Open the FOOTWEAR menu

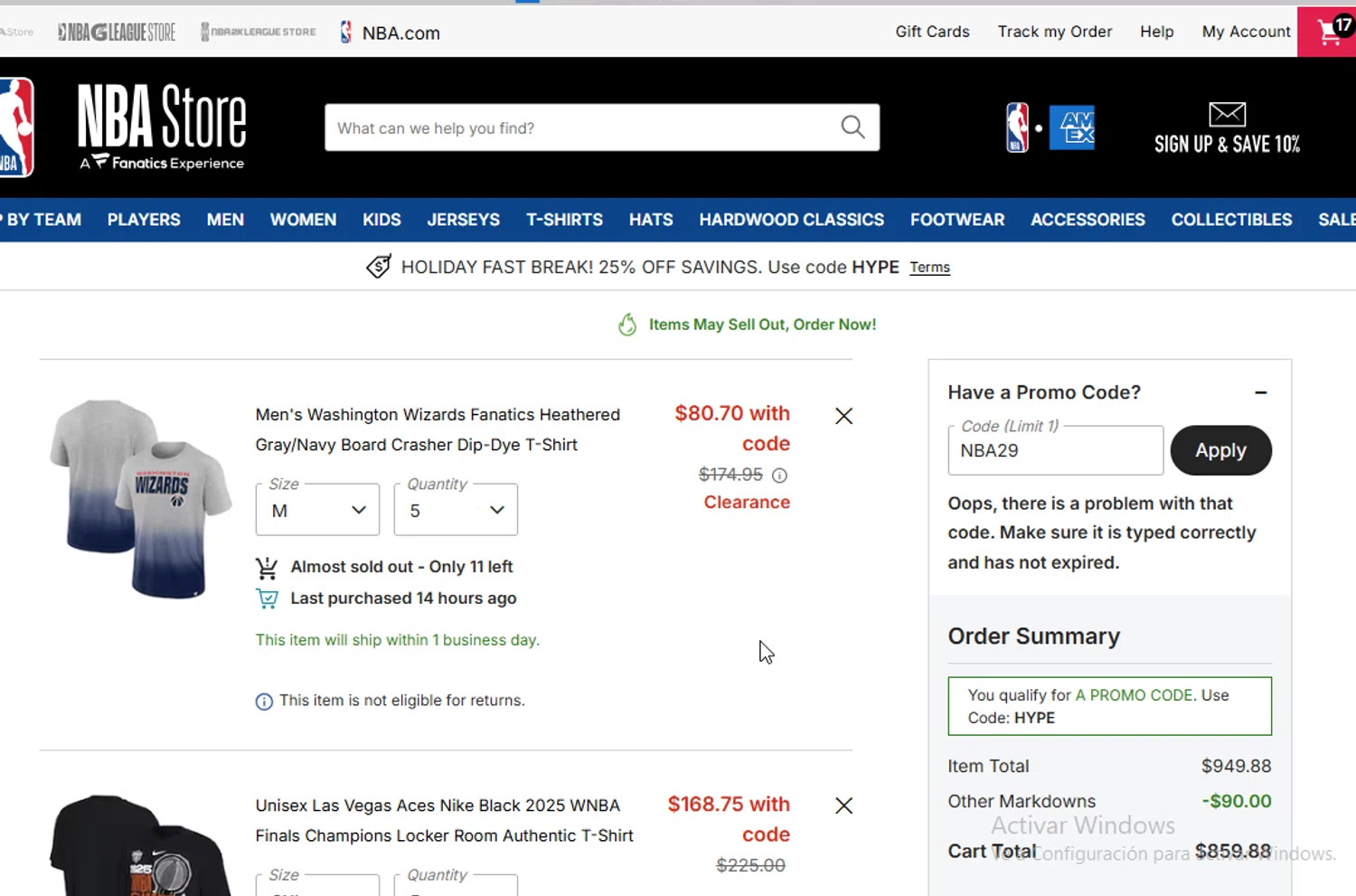(x=957, y=220)
